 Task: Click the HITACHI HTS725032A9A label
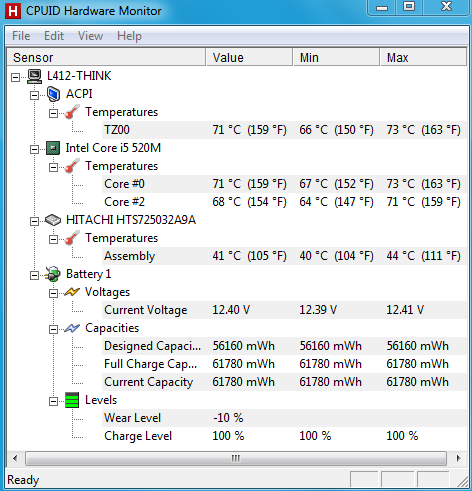tap(131, 220)
